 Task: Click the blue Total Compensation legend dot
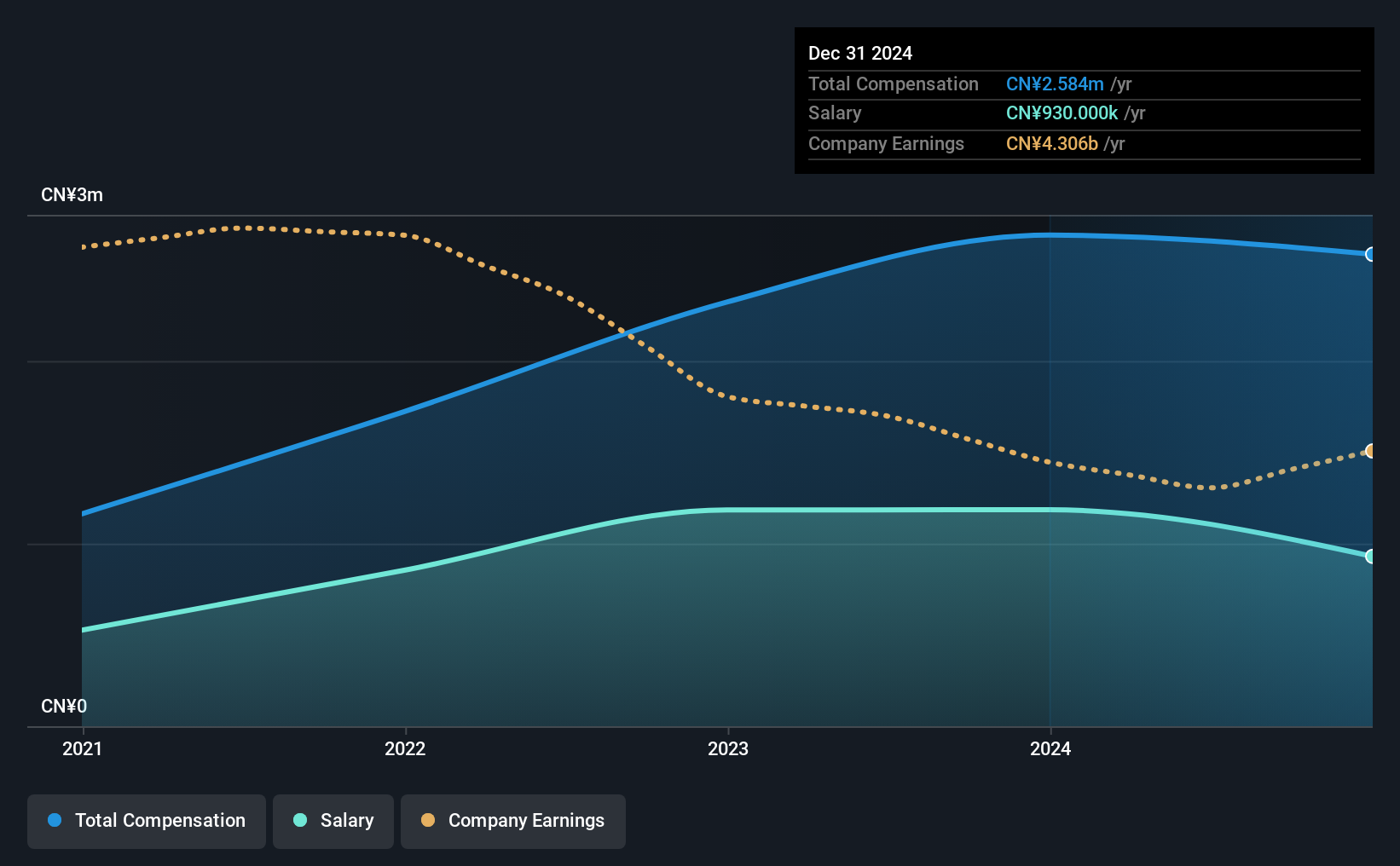tap(55, 820)
